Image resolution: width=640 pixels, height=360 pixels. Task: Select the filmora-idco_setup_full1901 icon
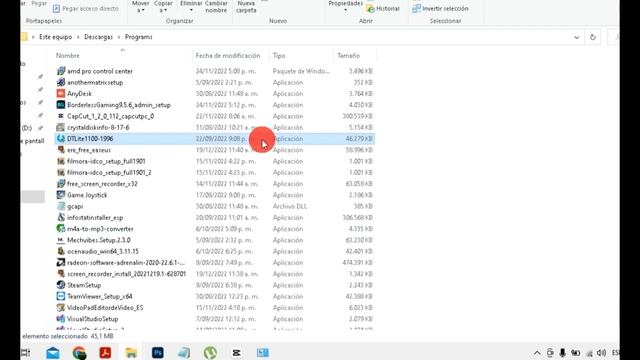[61, 161]
